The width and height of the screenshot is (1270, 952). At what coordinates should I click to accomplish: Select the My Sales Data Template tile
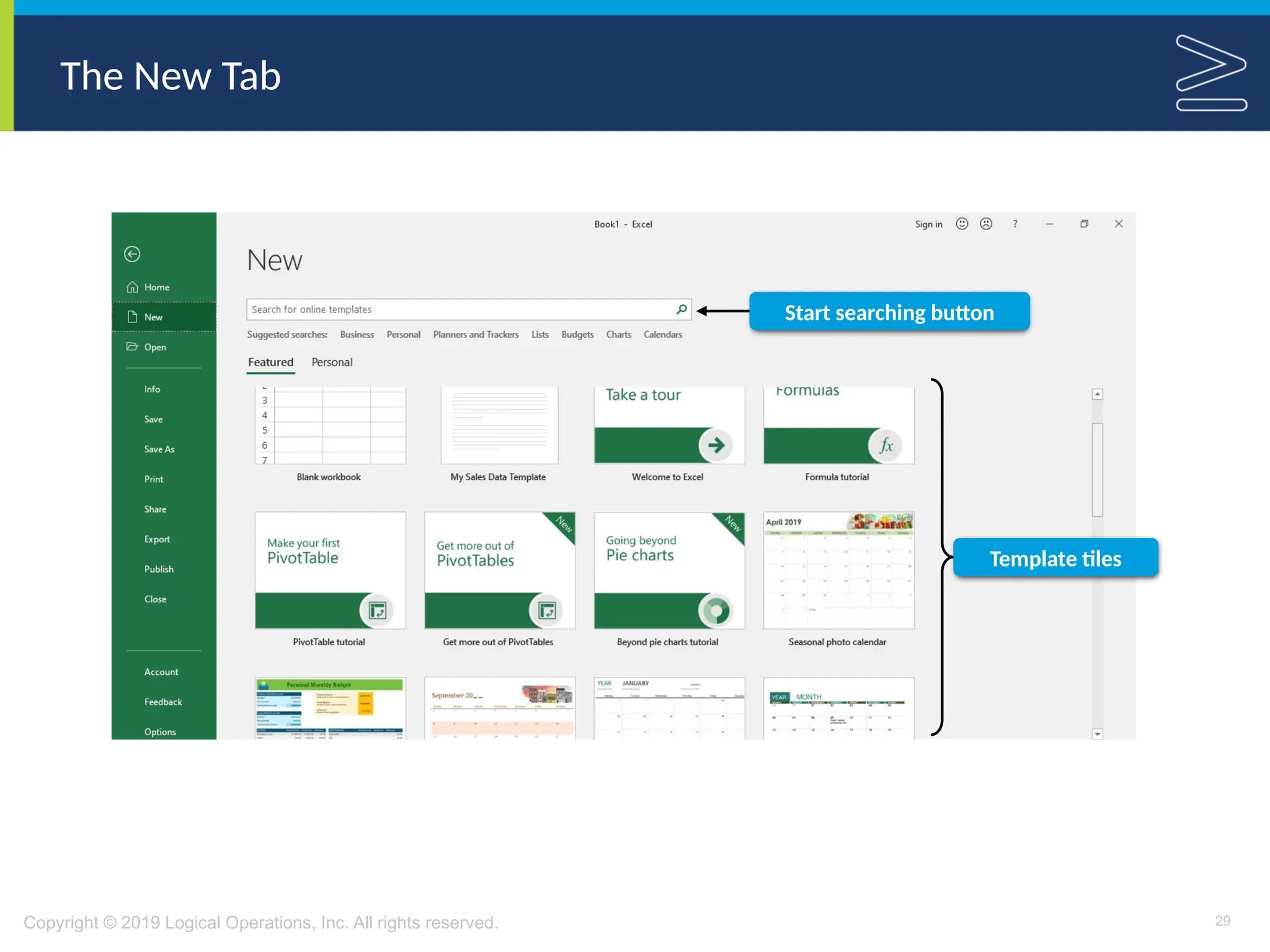click(499, 434)
